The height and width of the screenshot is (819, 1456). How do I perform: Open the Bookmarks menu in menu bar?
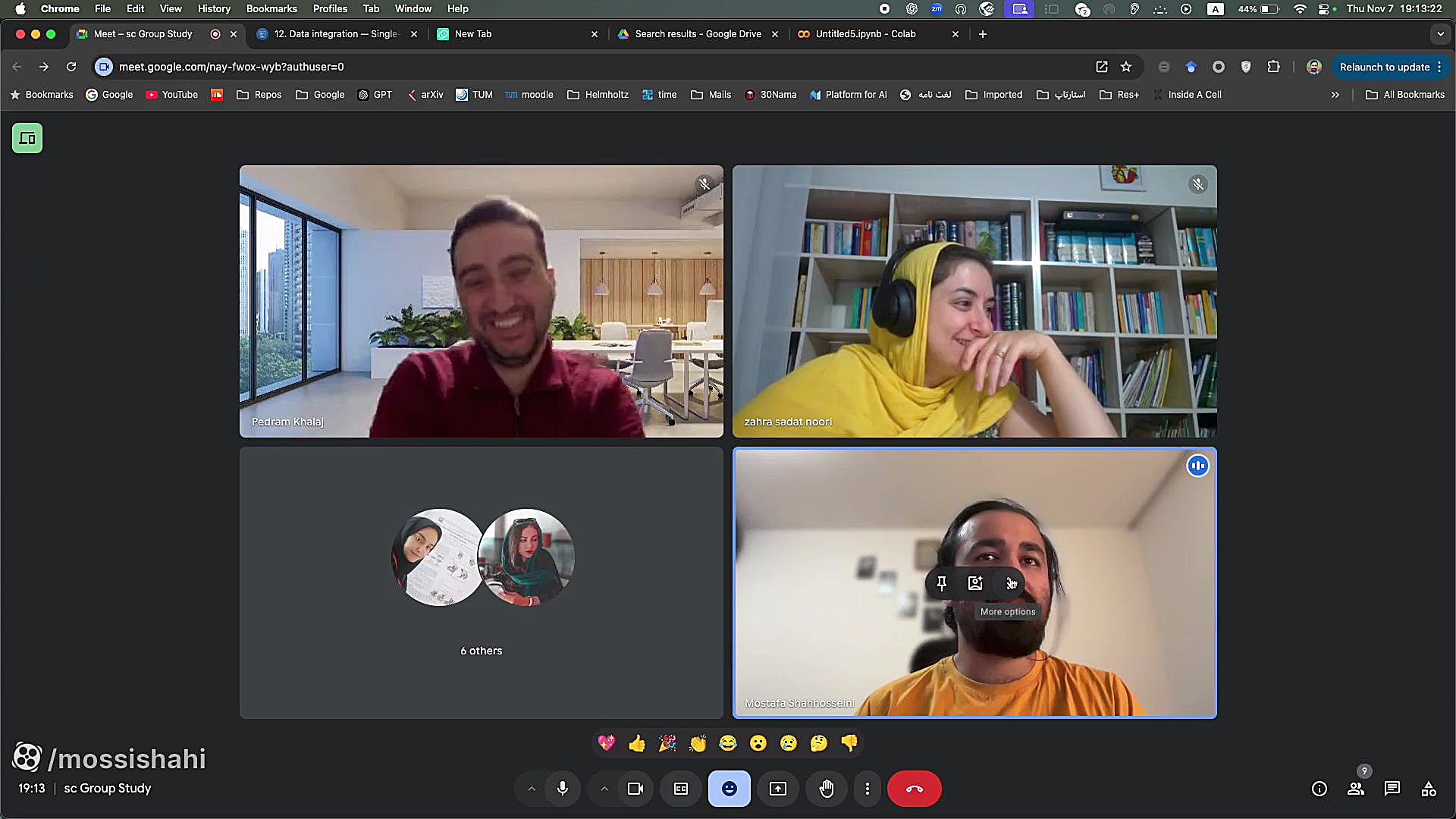(x=271, y=8)
